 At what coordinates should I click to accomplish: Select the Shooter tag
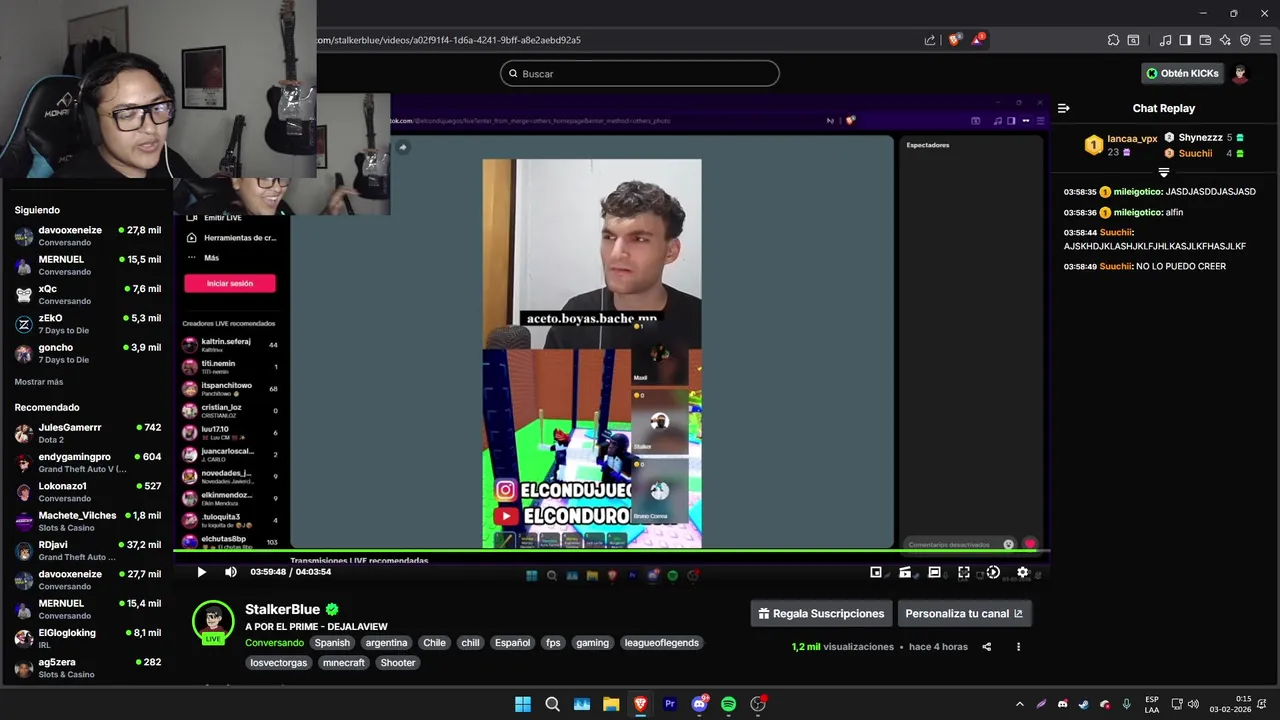pos(397,663)
